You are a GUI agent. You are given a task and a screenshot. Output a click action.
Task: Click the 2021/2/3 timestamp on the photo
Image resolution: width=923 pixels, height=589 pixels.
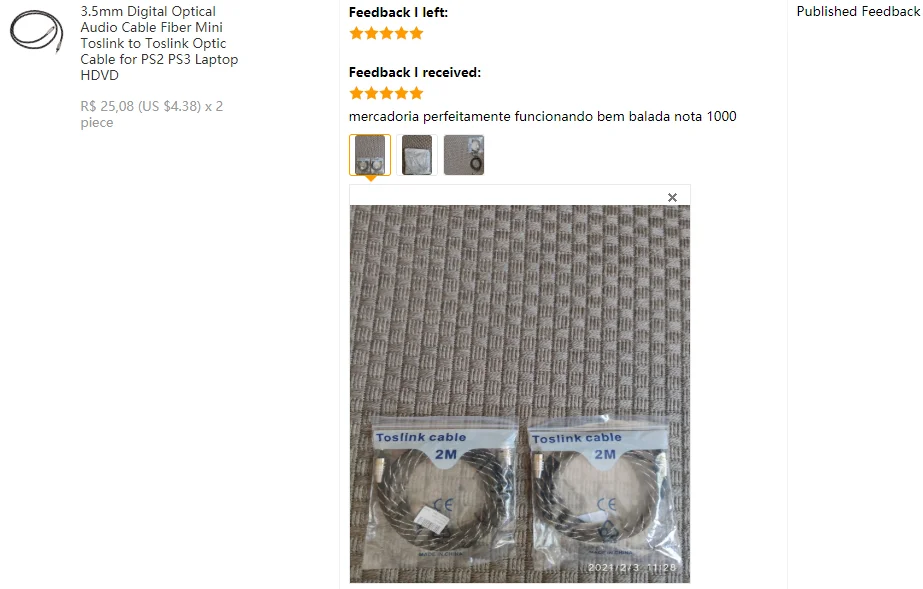[x=632, y=567]
